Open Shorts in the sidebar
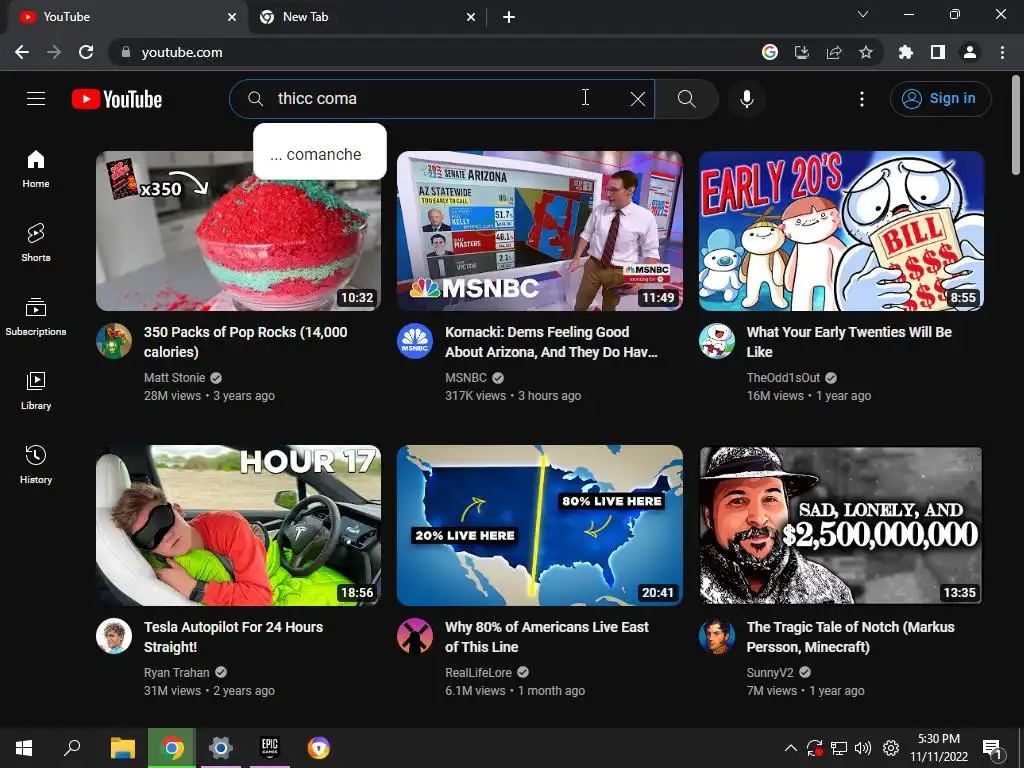The image size is (1024, 768). [x=36, y=243]
